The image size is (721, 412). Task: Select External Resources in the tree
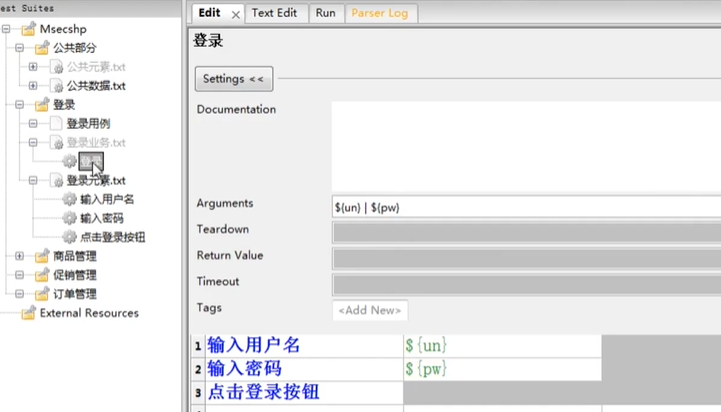click(x=89, y=313)
